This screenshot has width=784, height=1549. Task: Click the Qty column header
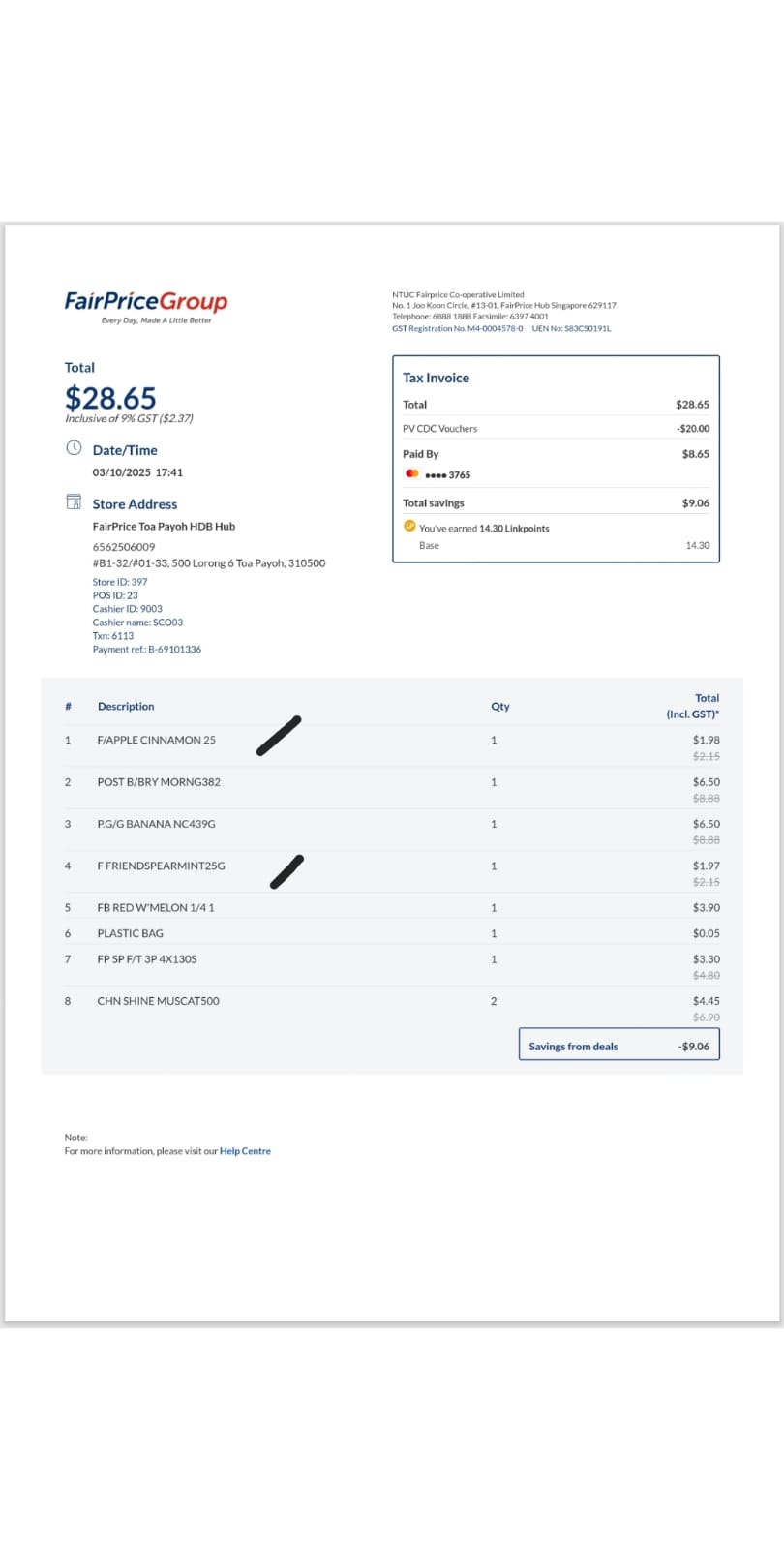click(500, 706)
